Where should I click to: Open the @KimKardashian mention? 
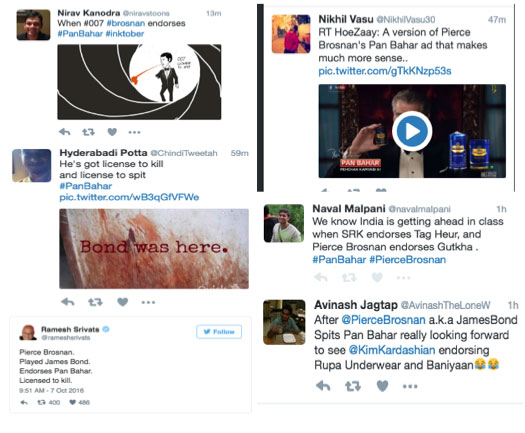coord(392,350)
